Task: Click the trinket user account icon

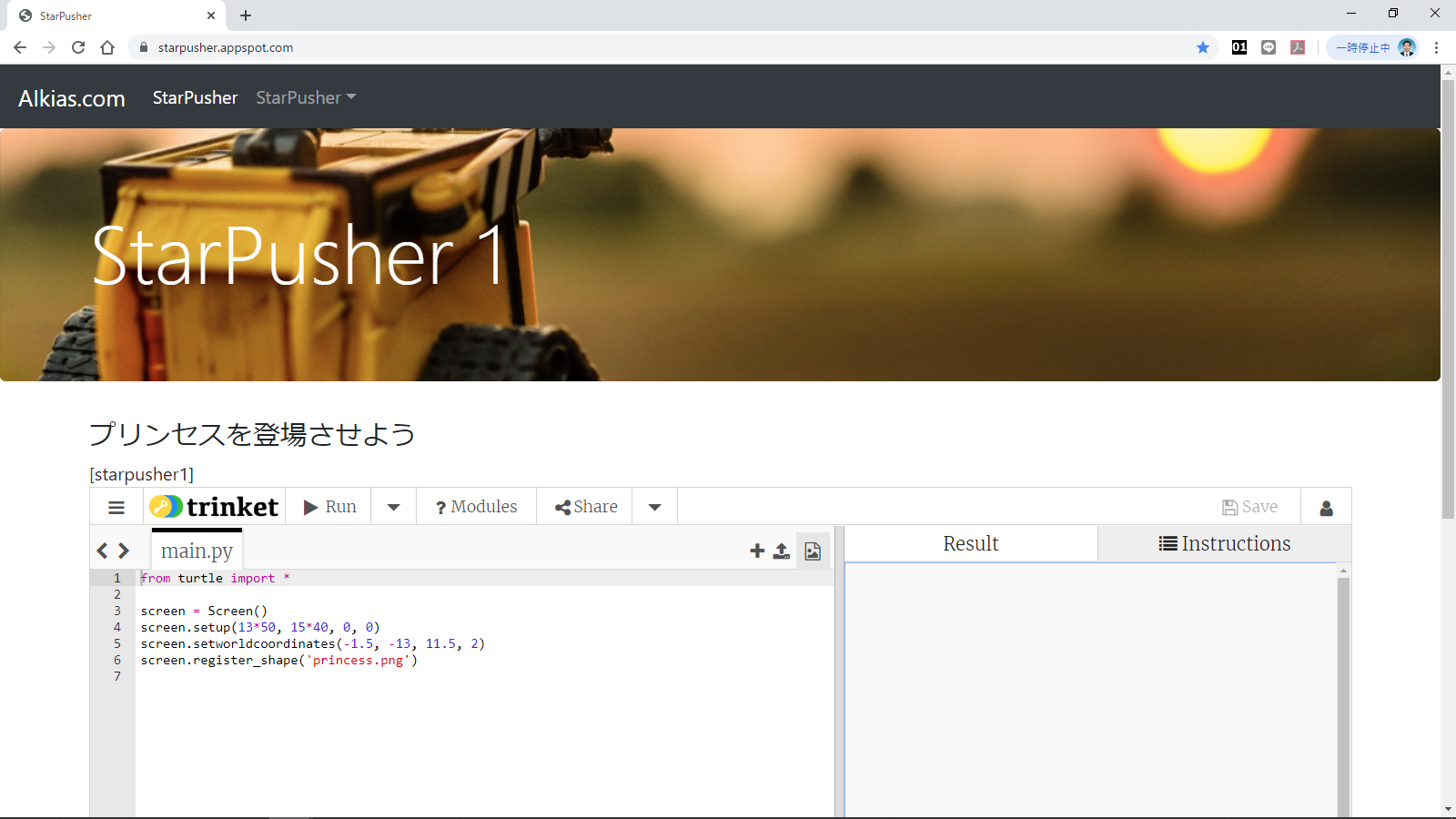Action: (x=1326, y=508)
